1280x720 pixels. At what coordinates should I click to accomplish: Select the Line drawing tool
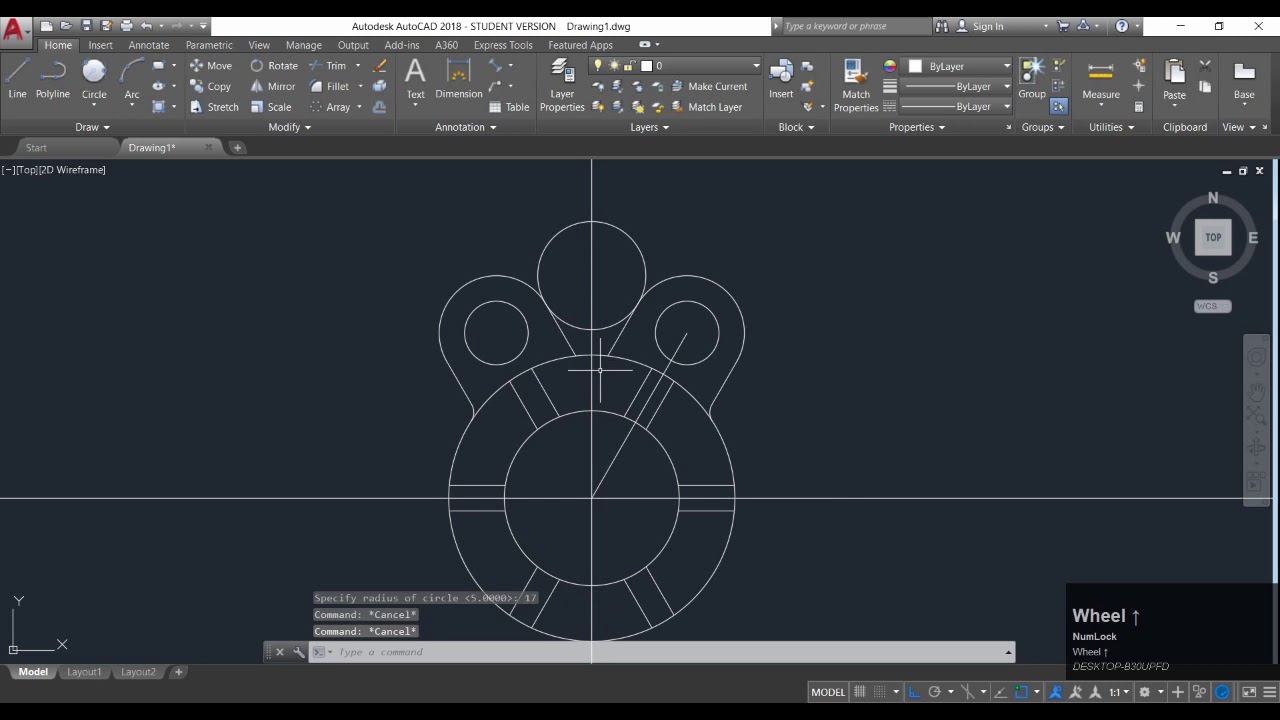17,80
